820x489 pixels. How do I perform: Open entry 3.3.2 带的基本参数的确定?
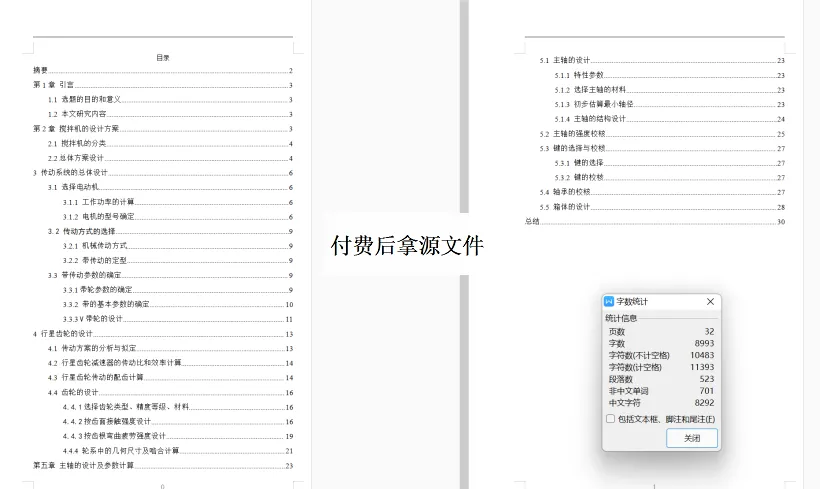178,304
